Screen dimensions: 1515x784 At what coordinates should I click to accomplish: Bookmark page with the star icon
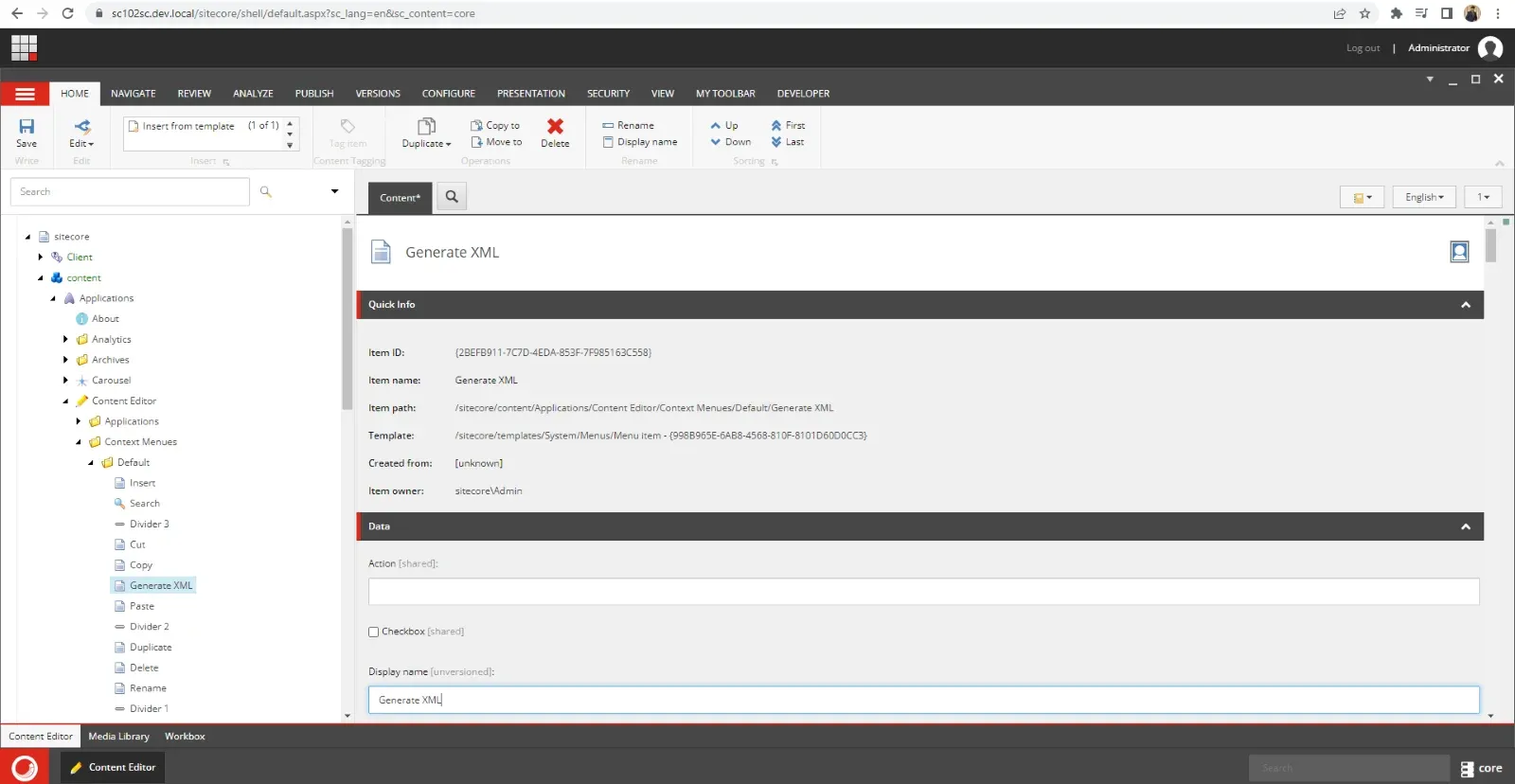click(1364, 13)
